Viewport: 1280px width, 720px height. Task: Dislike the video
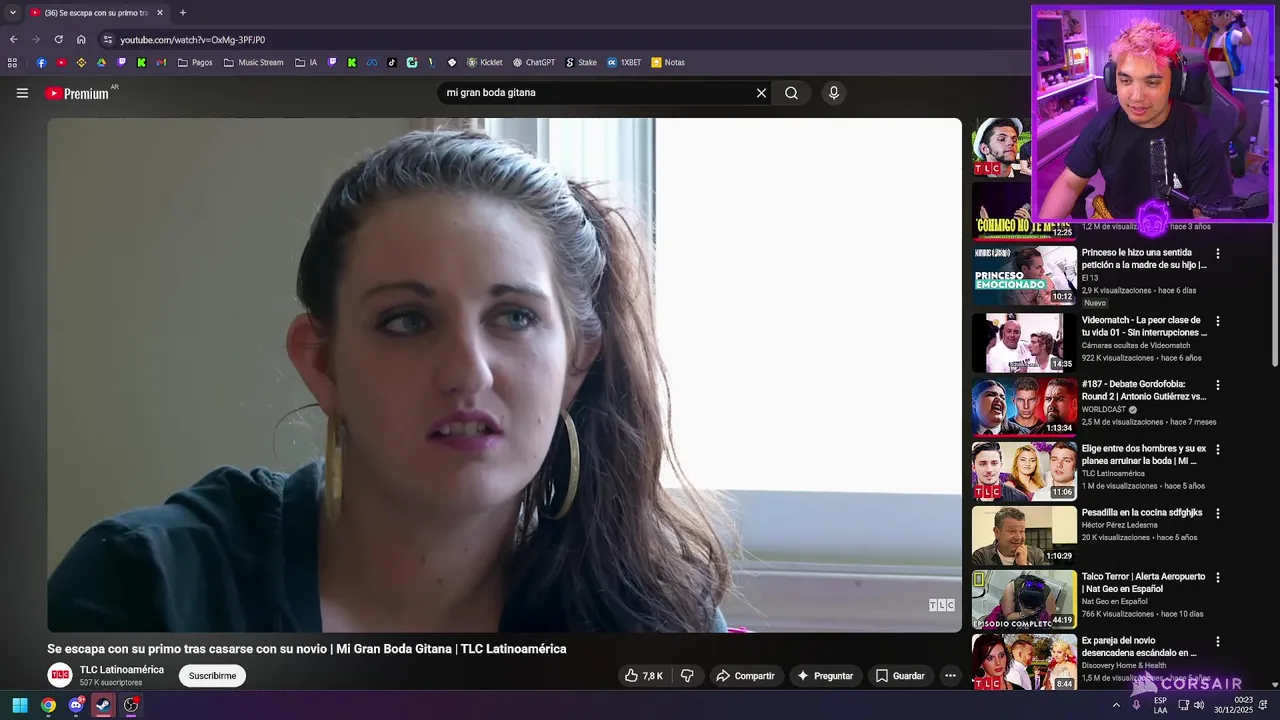coord(687,676)
